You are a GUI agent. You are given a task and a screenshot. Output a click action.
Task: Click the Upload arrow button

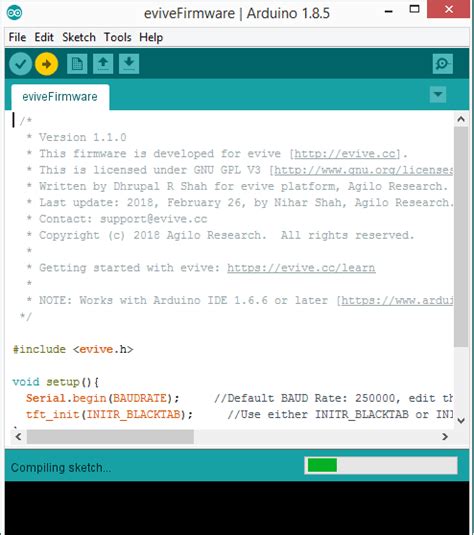pyautogui.click(x=46, y=64)
